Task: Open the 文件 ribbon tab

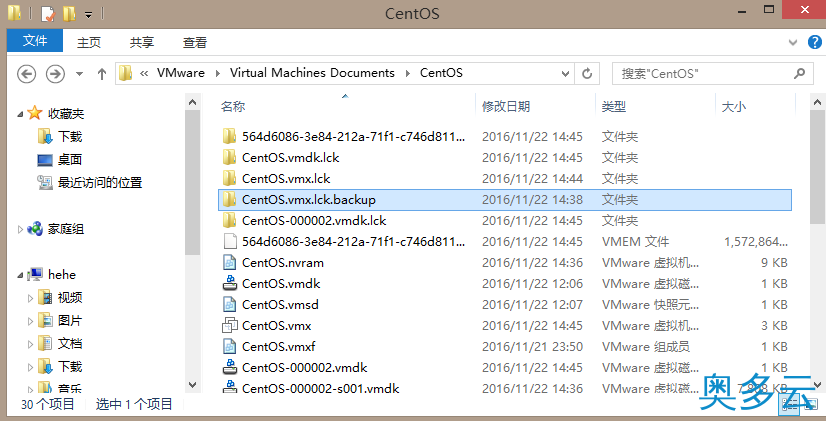Action: pyautogui.click(x=35, y=41)
